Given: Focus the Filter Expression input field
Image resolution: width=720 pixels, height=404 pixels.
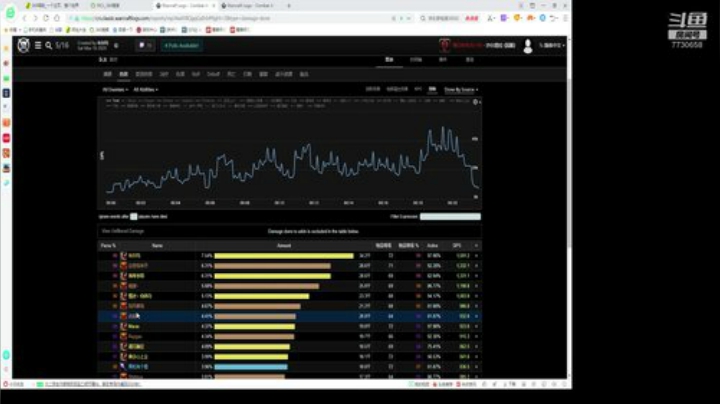Looking at the screenshot, I should click(450, 216).
